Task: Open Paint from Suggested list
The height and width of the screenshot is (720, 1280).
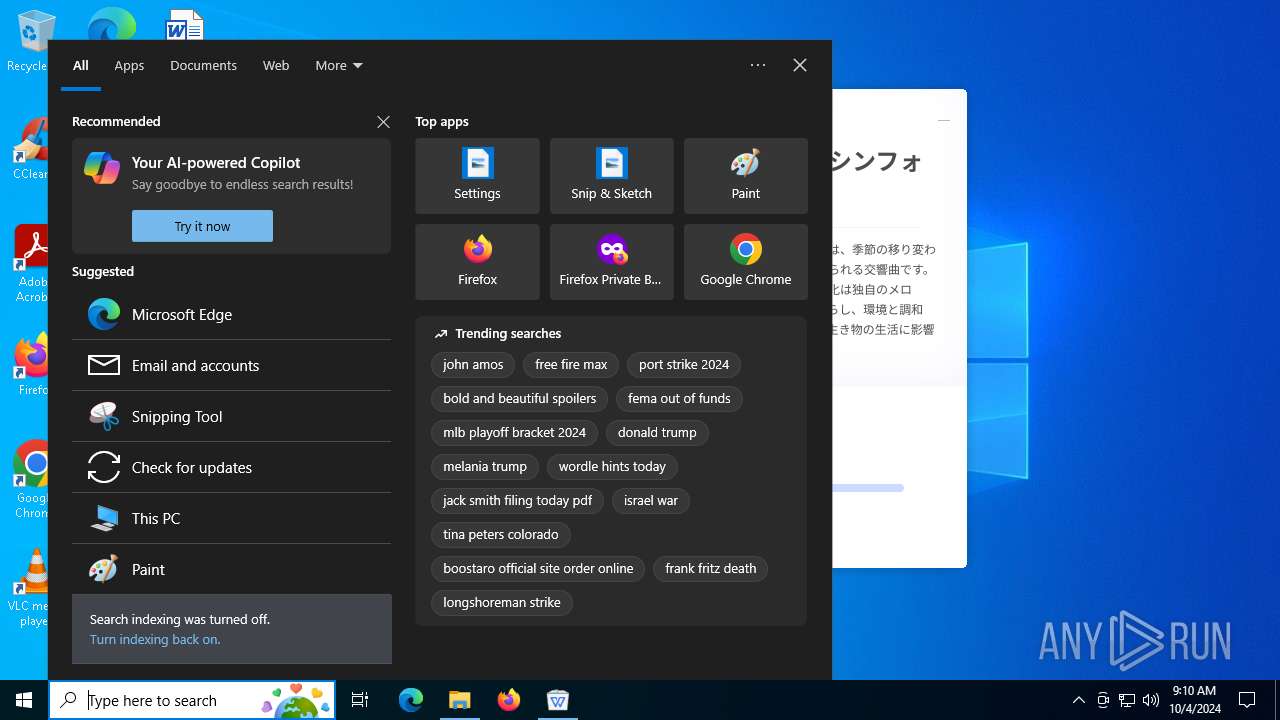Action: [231, 569]
